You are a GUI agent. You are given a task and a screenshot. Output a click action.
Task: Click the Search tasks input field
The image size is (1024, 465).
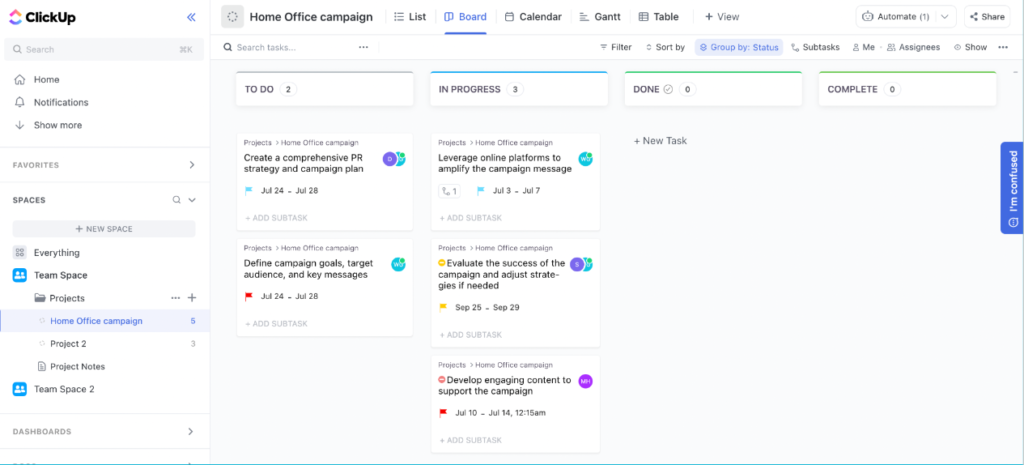(x=290, y=47)
